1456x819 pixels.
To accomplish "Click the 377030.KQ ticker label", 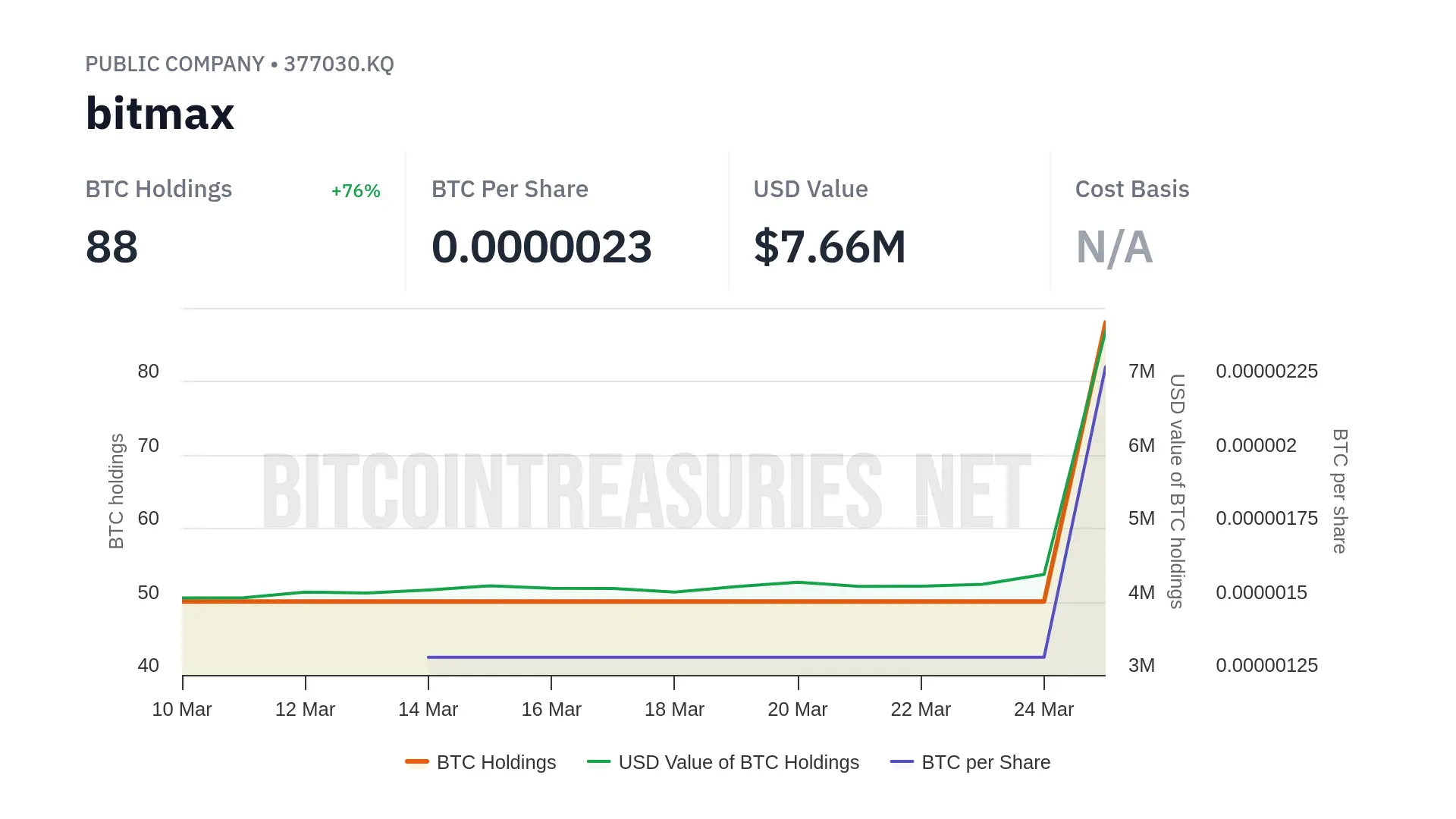I will pyautogui.click(x=338, y=64).
